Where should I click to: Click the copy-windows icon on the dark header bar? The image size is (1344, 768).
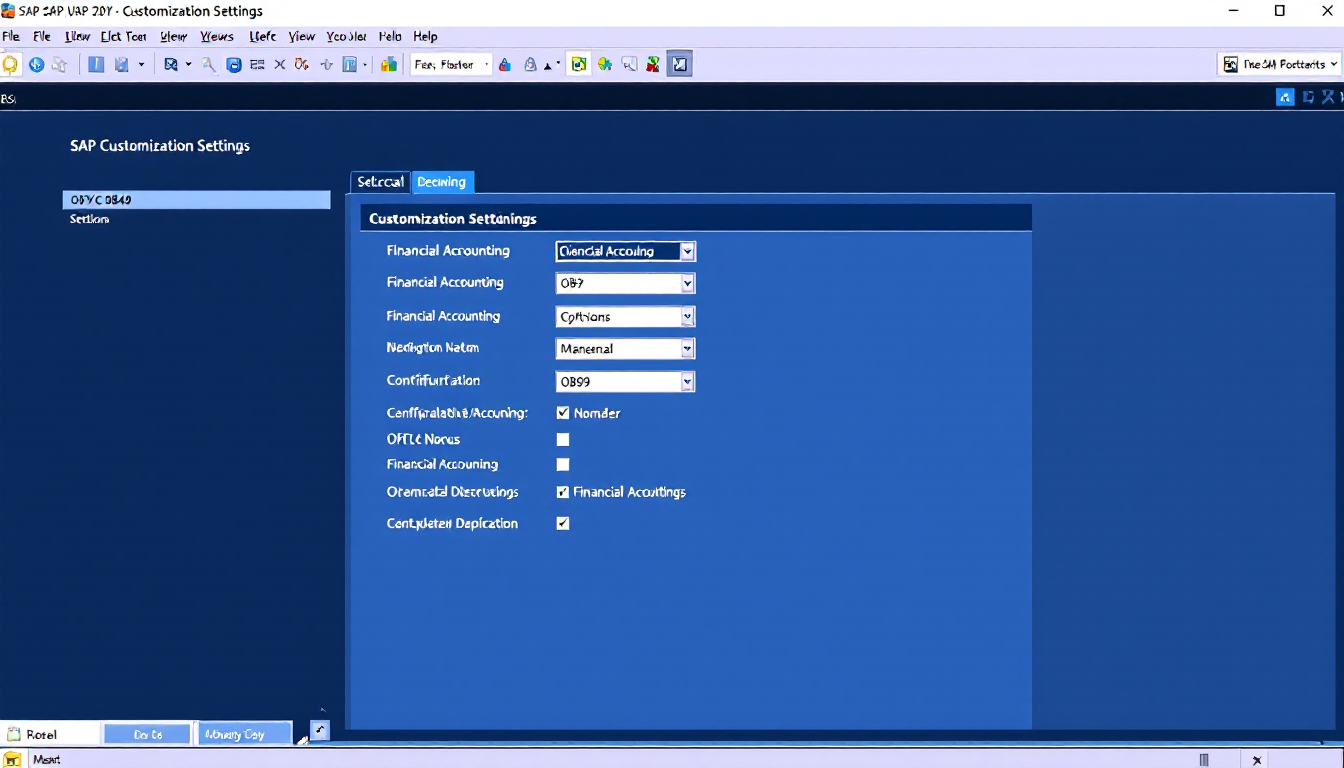pyautogui.click(x=1308, y=97)
